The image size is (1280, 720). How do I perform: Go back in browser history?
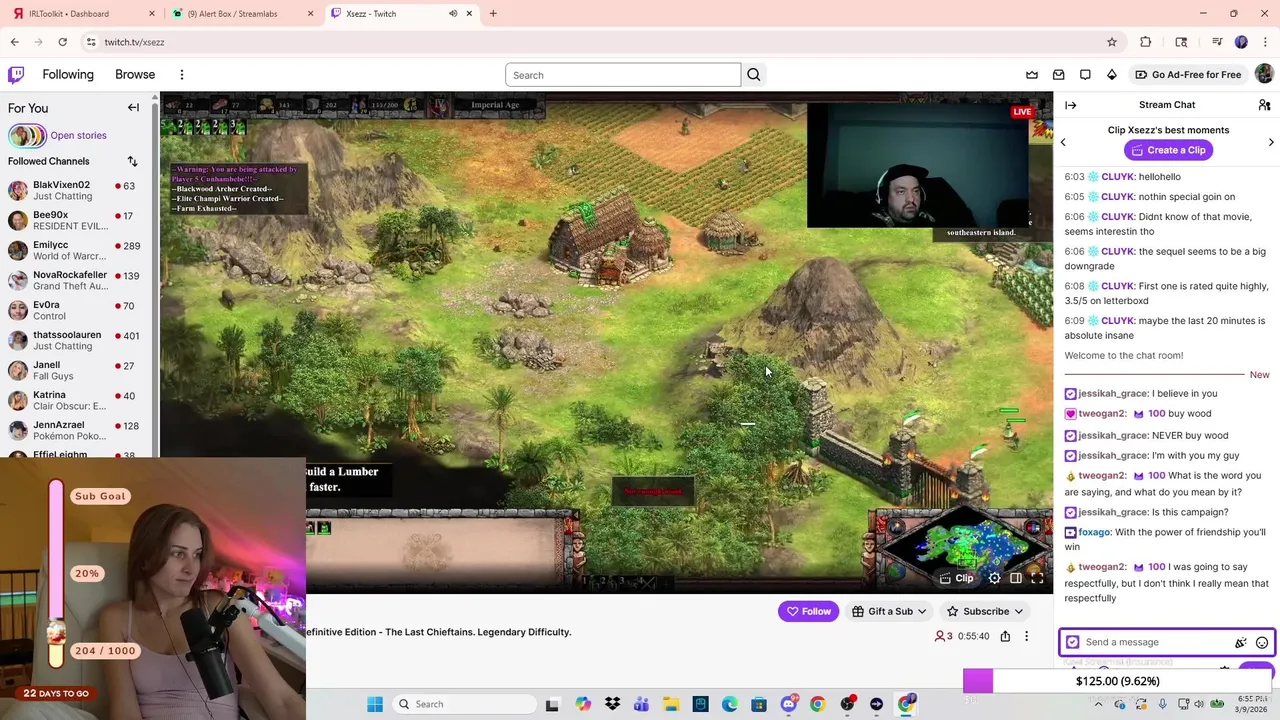(x=14, y=42)
